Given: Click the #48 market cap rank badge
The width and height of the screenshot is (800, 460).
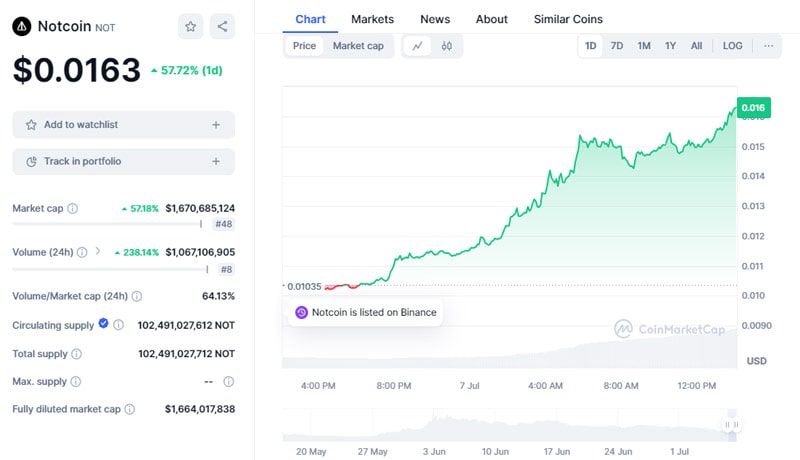Looking at the screenshot, I should coord(223,224).
